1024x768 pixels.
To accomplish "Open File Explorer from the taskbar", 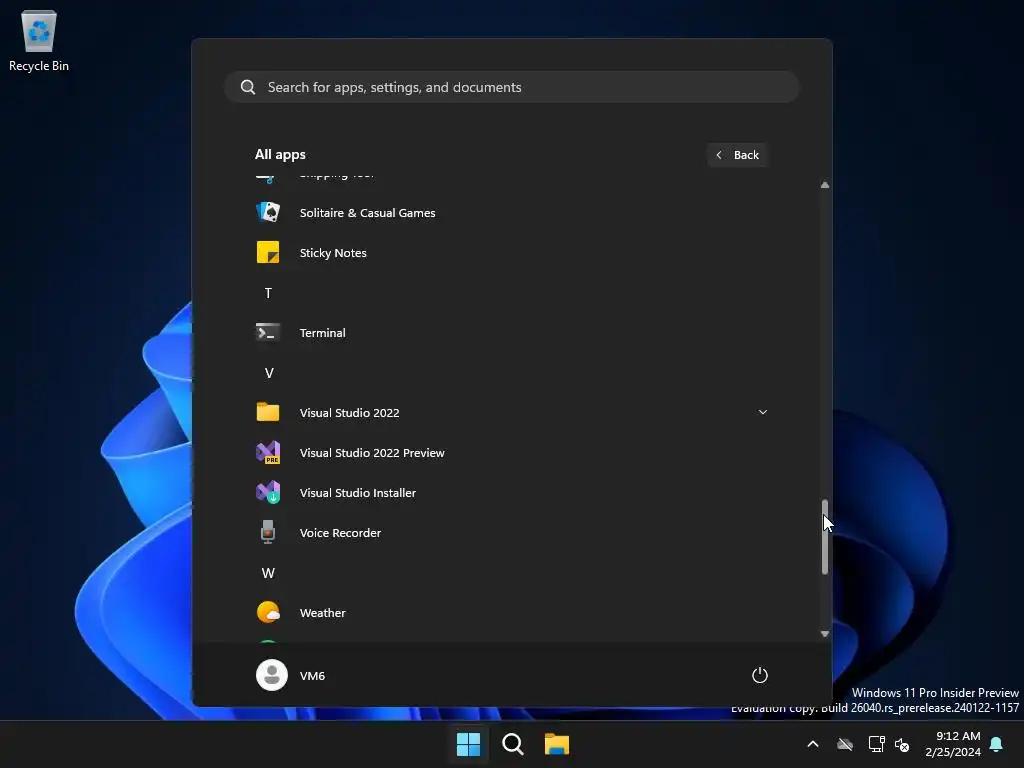I will tap(557, 744).
